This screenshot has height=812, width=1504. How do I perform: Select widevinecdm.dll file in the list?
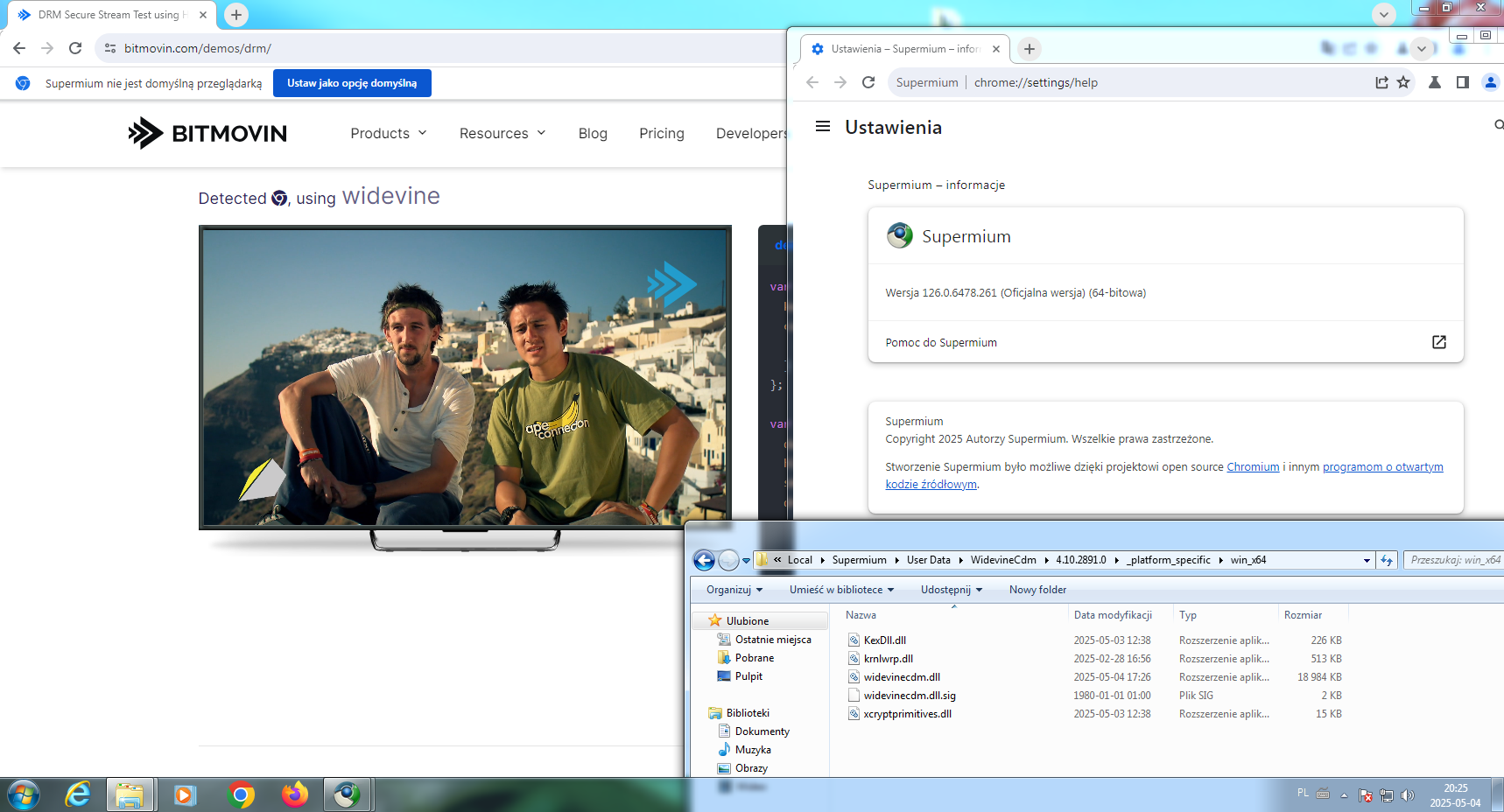point(901,677)
